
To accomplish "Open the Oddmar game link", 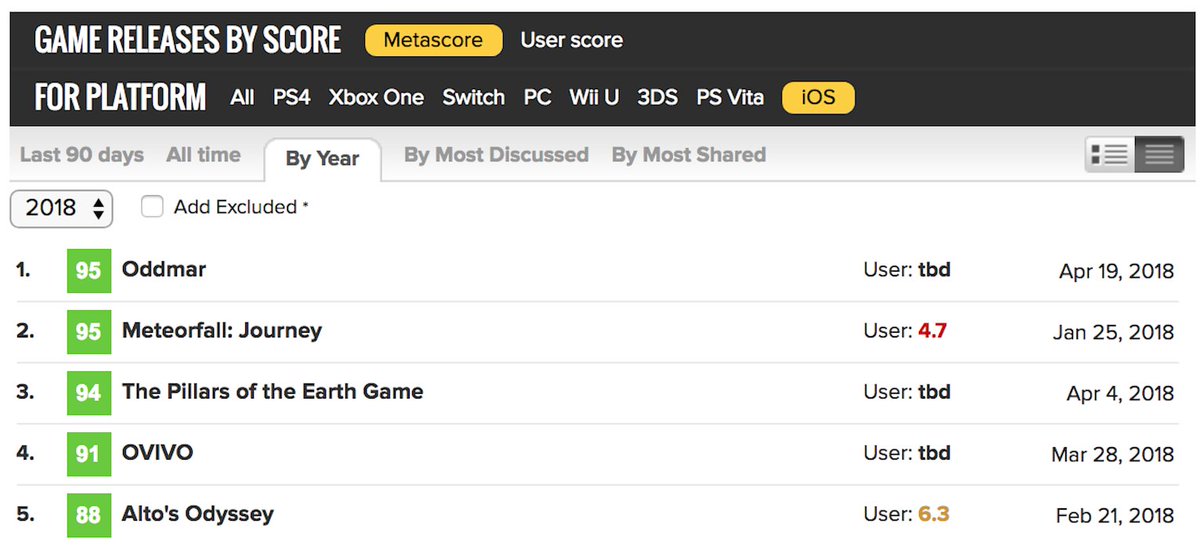I will [164, 269].
